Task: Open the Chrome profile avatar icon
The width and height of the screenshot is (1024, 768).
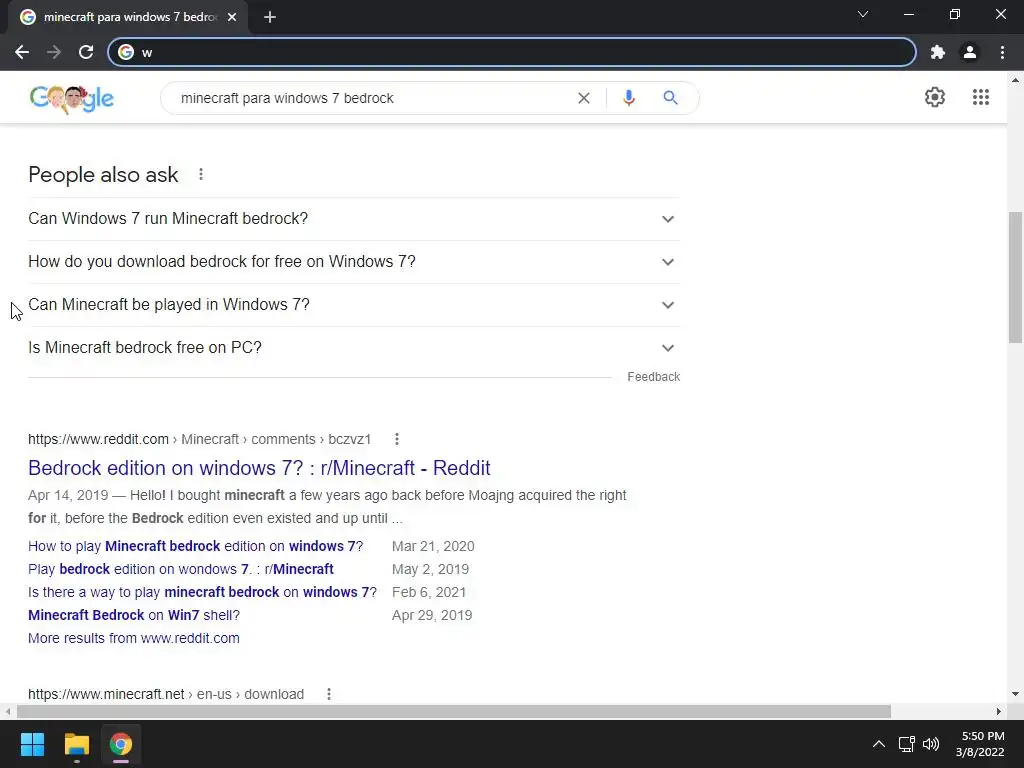Action: click(x=970, y=52)
